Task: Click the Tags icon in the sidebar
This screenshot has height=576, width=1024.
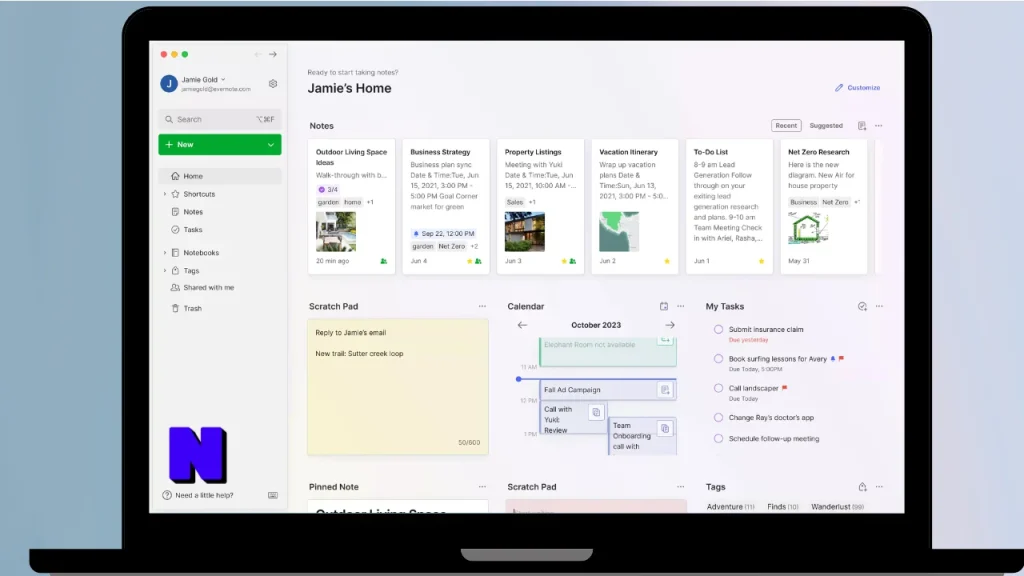Action: click(175, 270)
